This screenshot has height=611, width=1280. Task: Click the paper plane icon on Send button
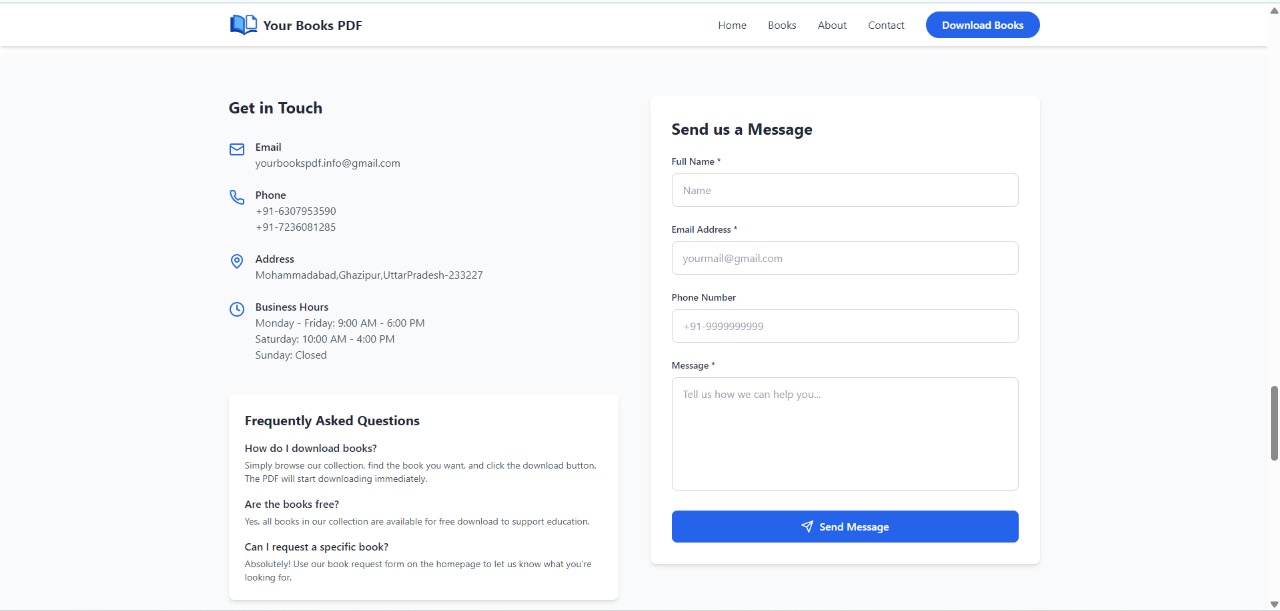(x=807, y=527)
